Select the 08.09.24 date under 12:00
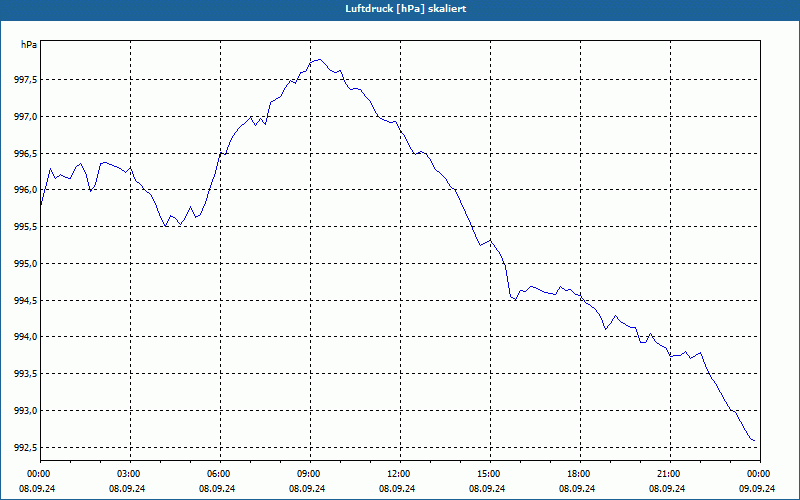 (x=396, y=488)
